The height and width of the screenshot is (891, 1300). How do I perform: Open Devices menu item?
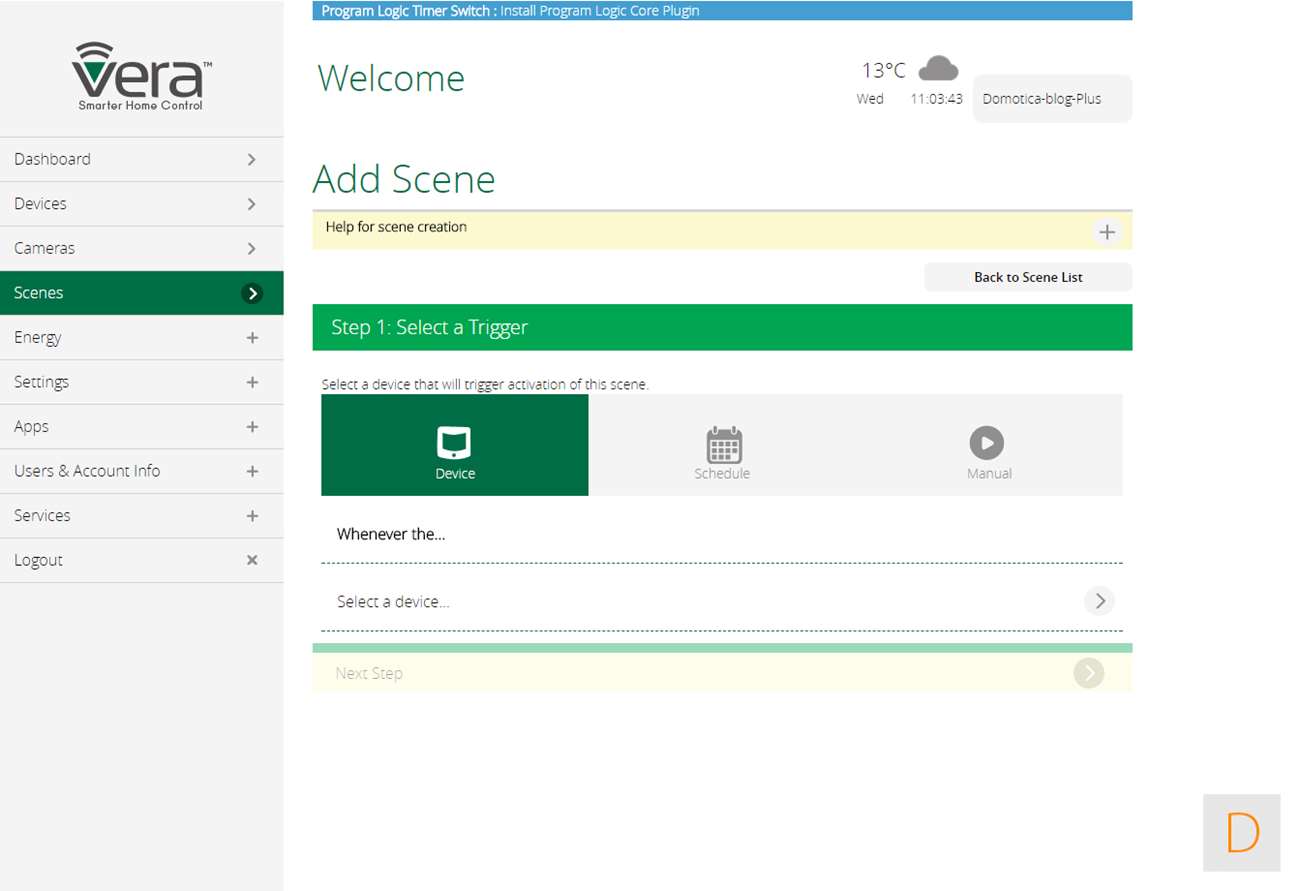pyautogui.click(x=141, y=204)
